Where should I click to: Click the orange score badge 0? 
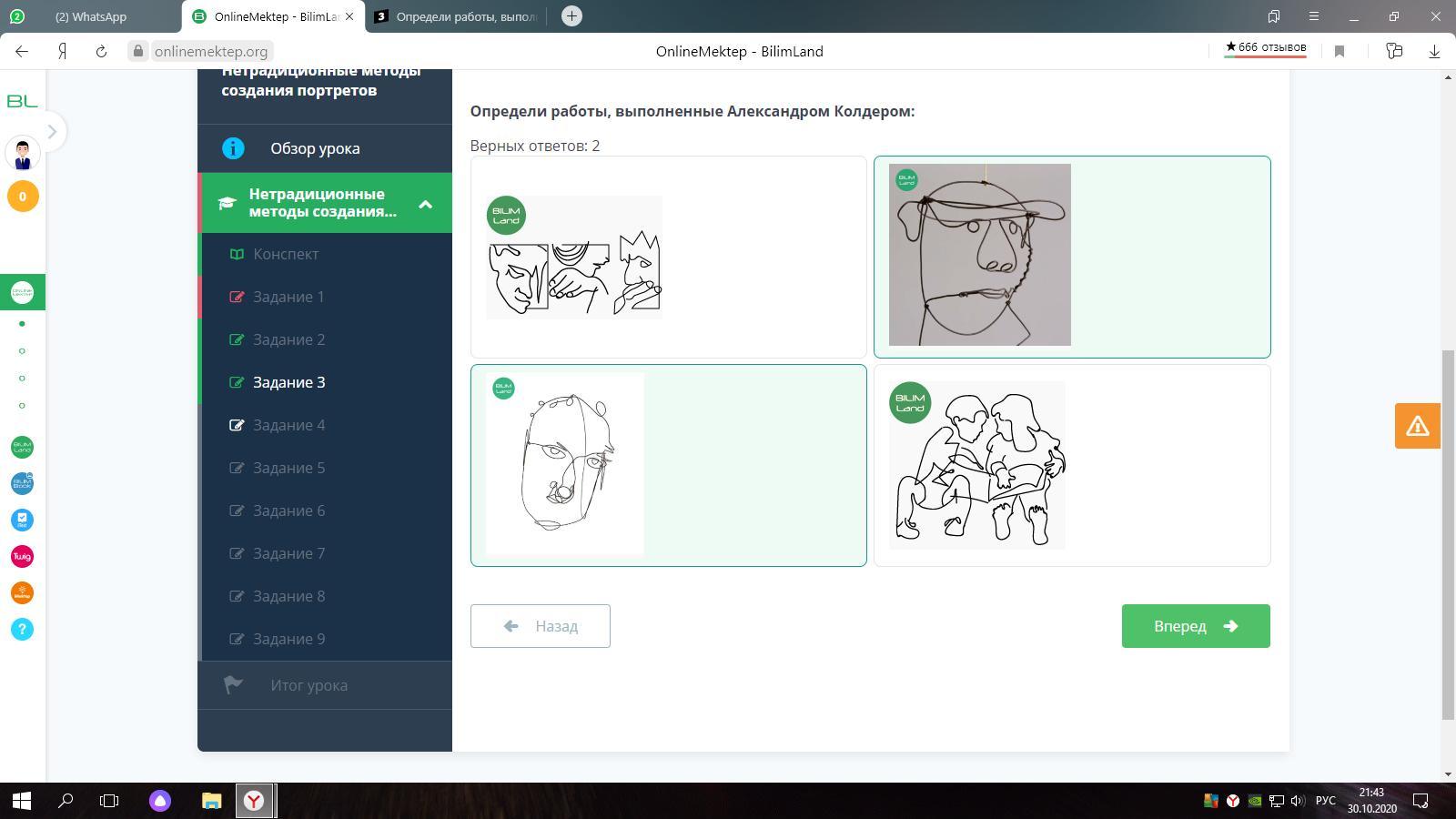click(23, 196)
